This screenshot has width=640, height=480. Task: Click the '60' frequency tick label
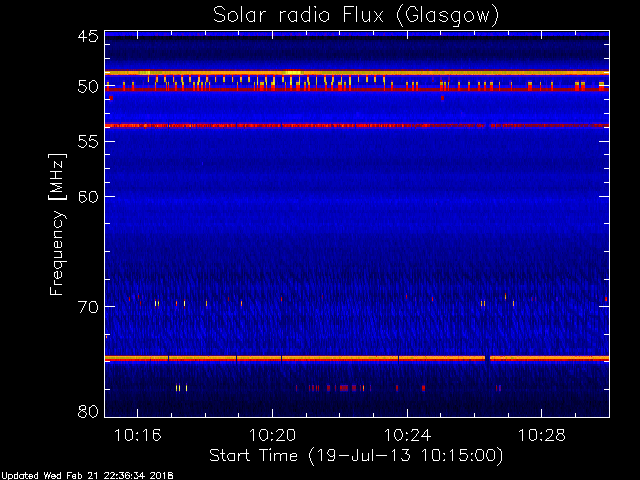click(88, 197)
